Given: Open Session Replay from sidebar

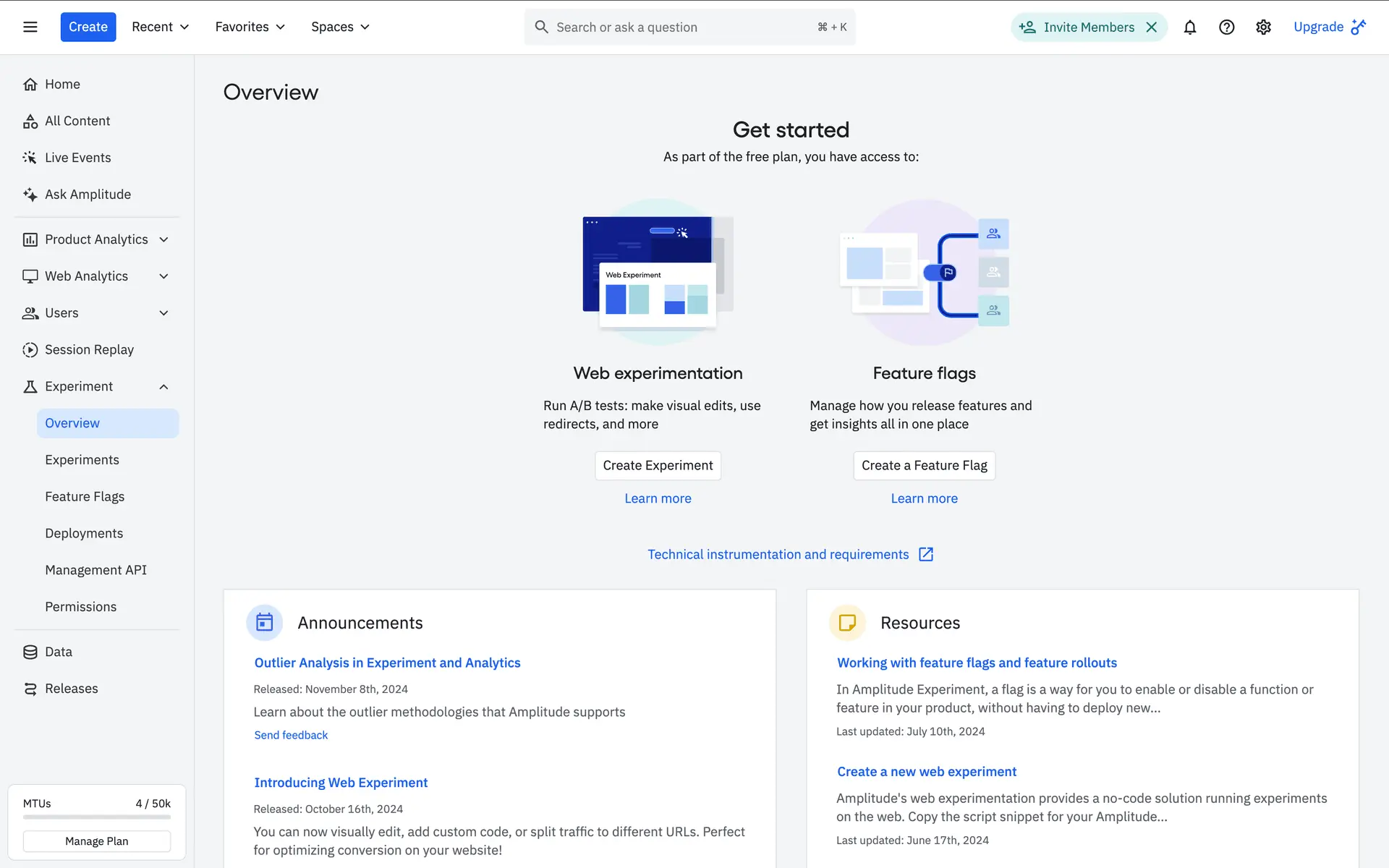Looking at the screenshot, I should point(89,349).
